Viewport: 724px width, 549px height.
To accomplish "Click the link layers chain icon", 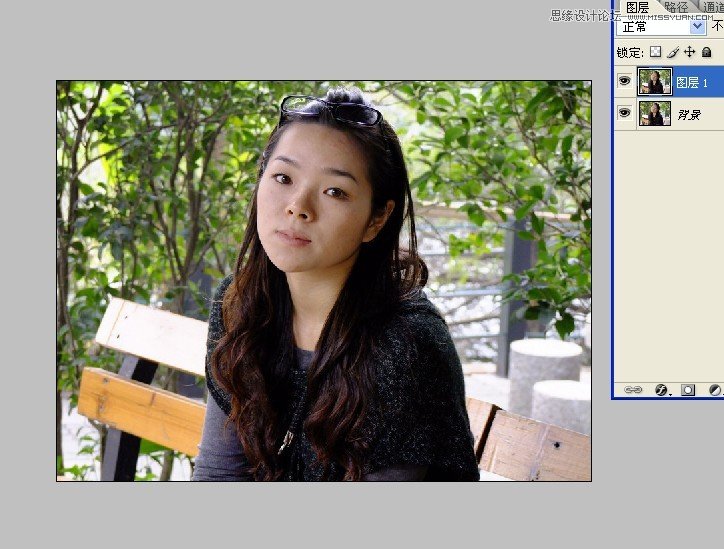I will [x=633, y=390].
